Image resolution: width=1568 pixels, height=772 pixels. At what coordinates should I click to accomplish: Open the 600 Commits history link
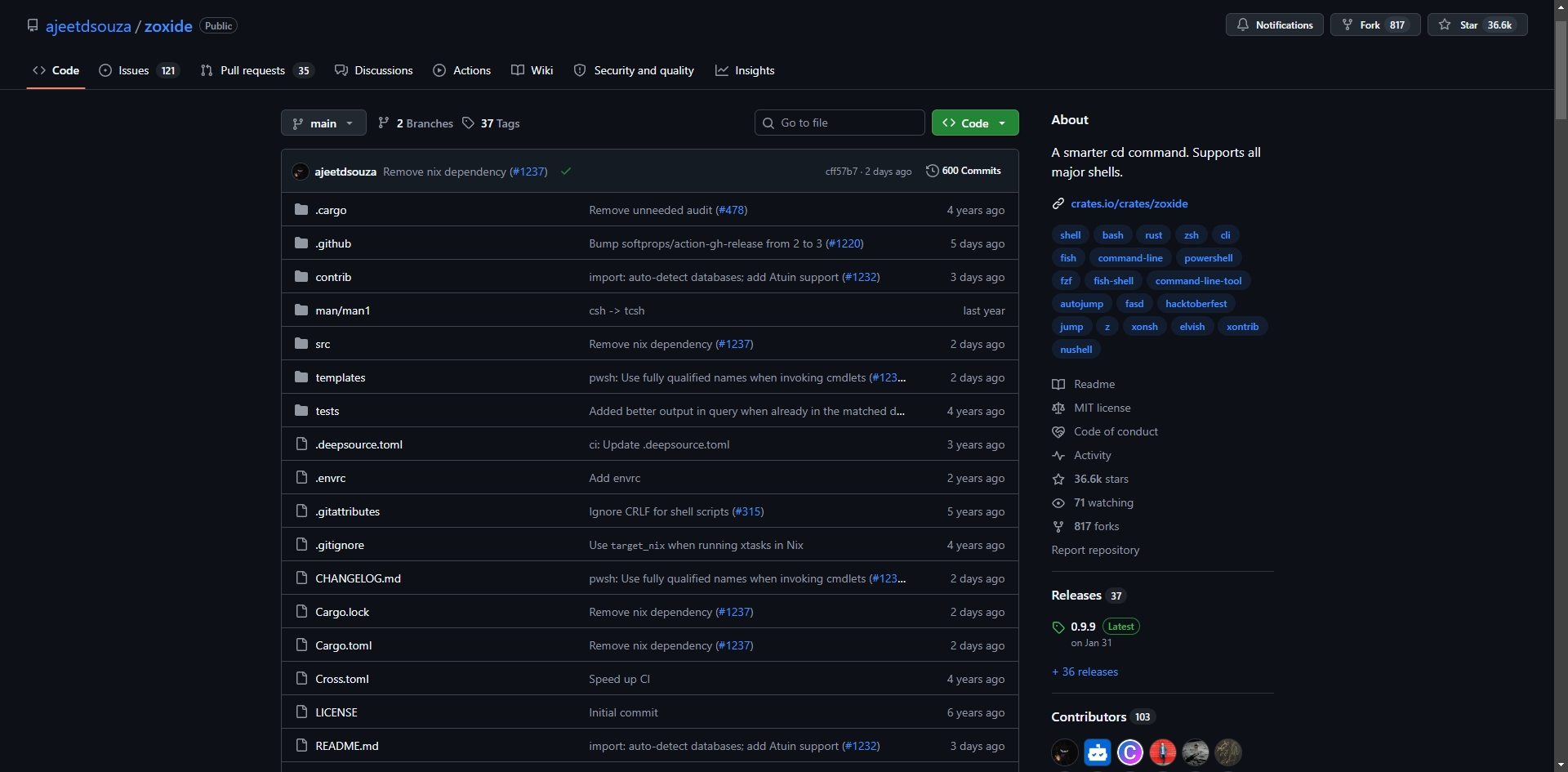tap(964, 171)
